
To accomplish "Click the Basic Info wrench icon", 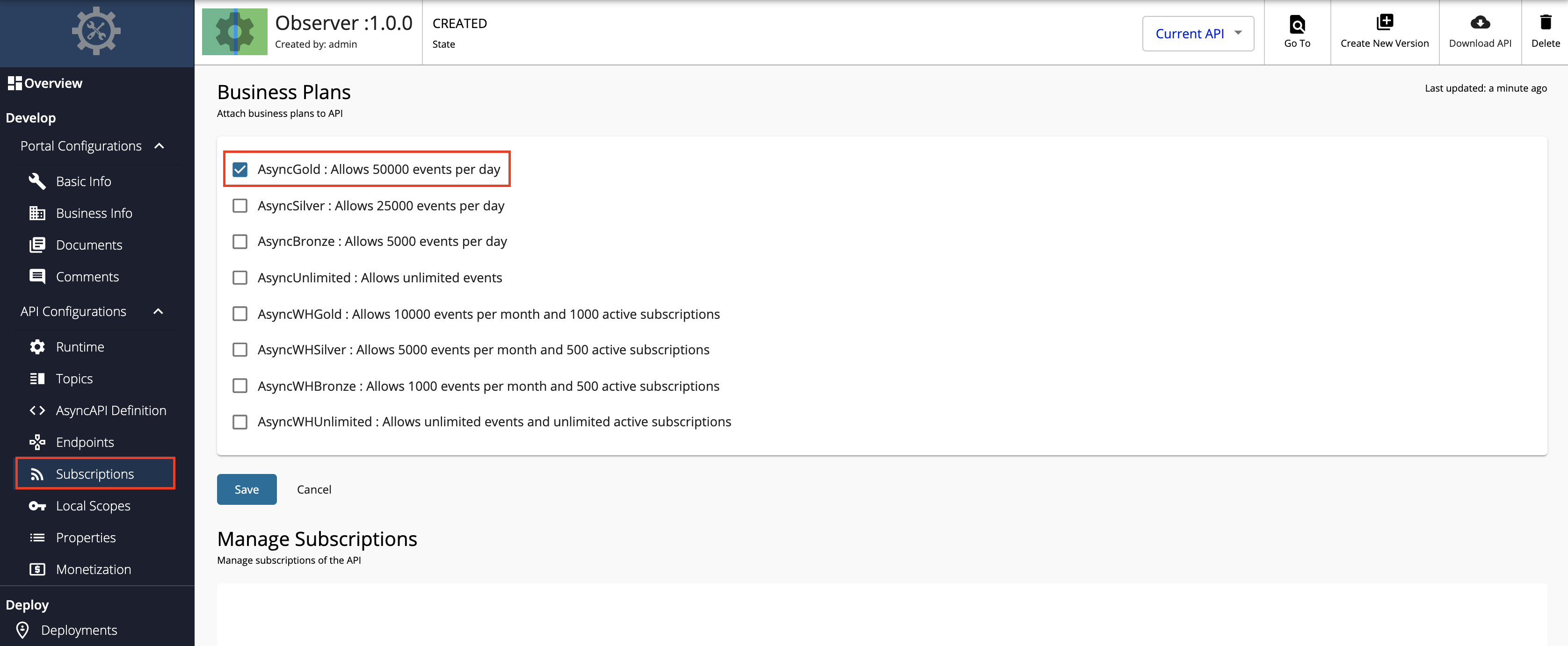I will (37, 181).
